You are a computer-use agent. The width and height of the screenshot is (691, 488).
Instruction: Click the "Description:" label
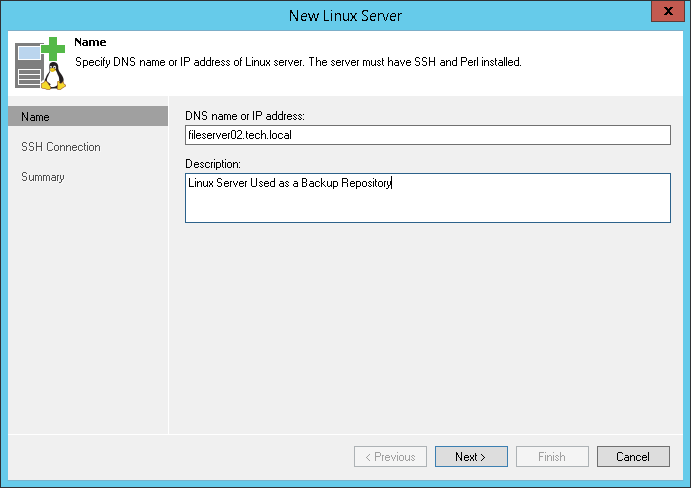pyautogui.click(x=213, y=163)
